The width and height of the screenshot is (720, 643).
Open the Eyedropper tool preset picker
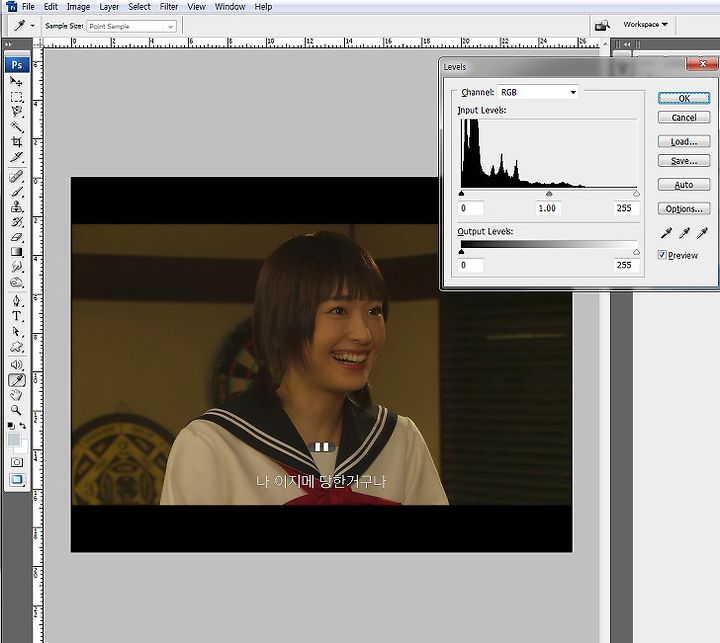[x=24, y=26]
